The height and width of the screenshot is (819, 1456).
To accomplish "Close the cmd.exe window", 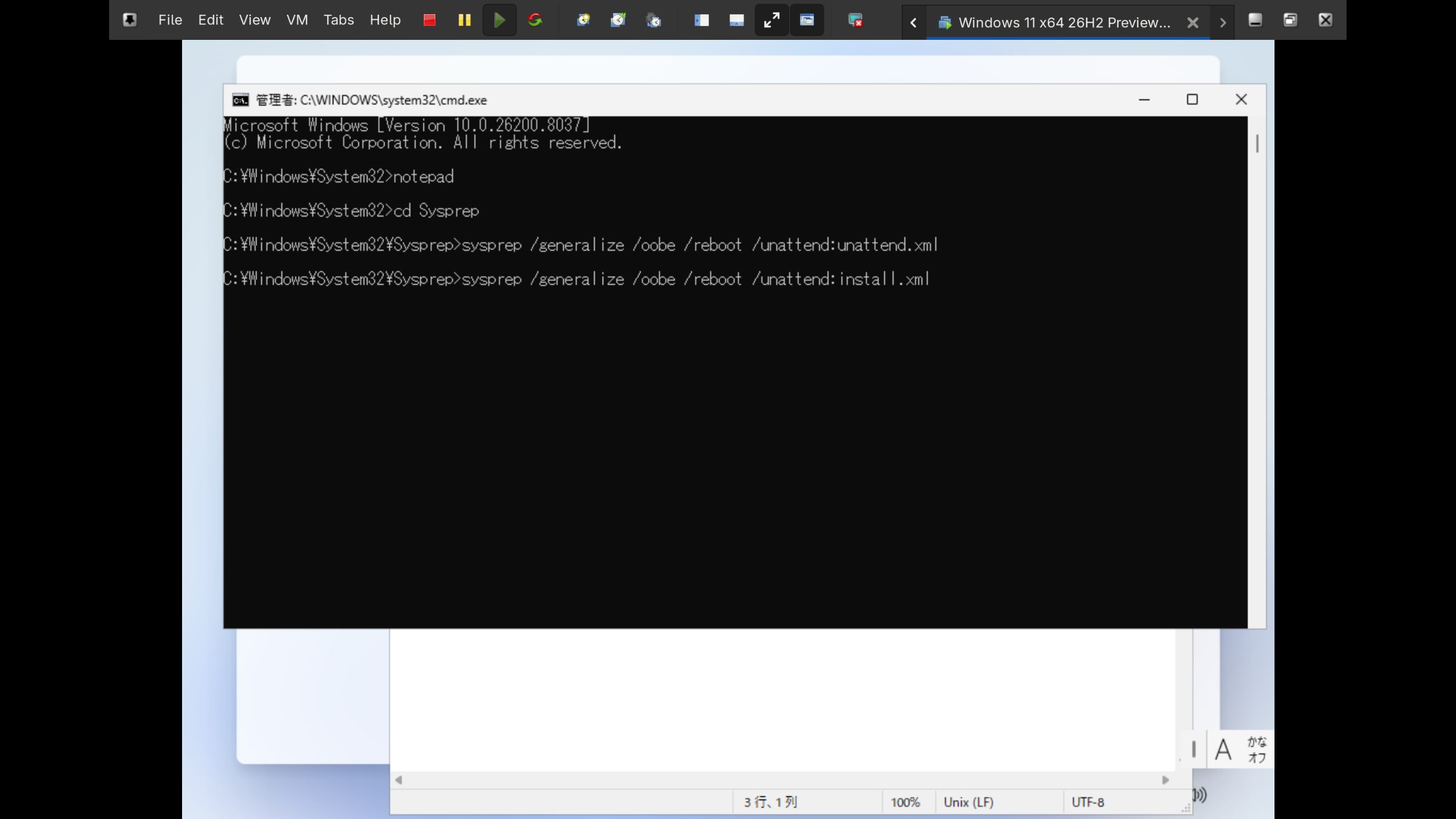I will (1241, 100).
